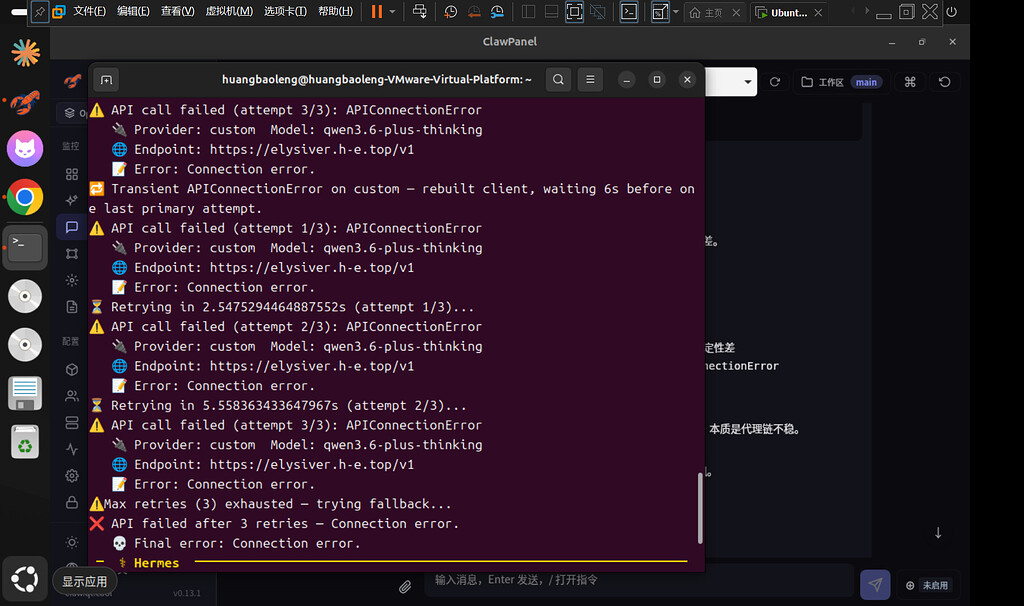The width and height of the screenshot is (1024, 606).
Task: Click the 未启用 status button
Action: pyautogui.click(x=927, y=585)
